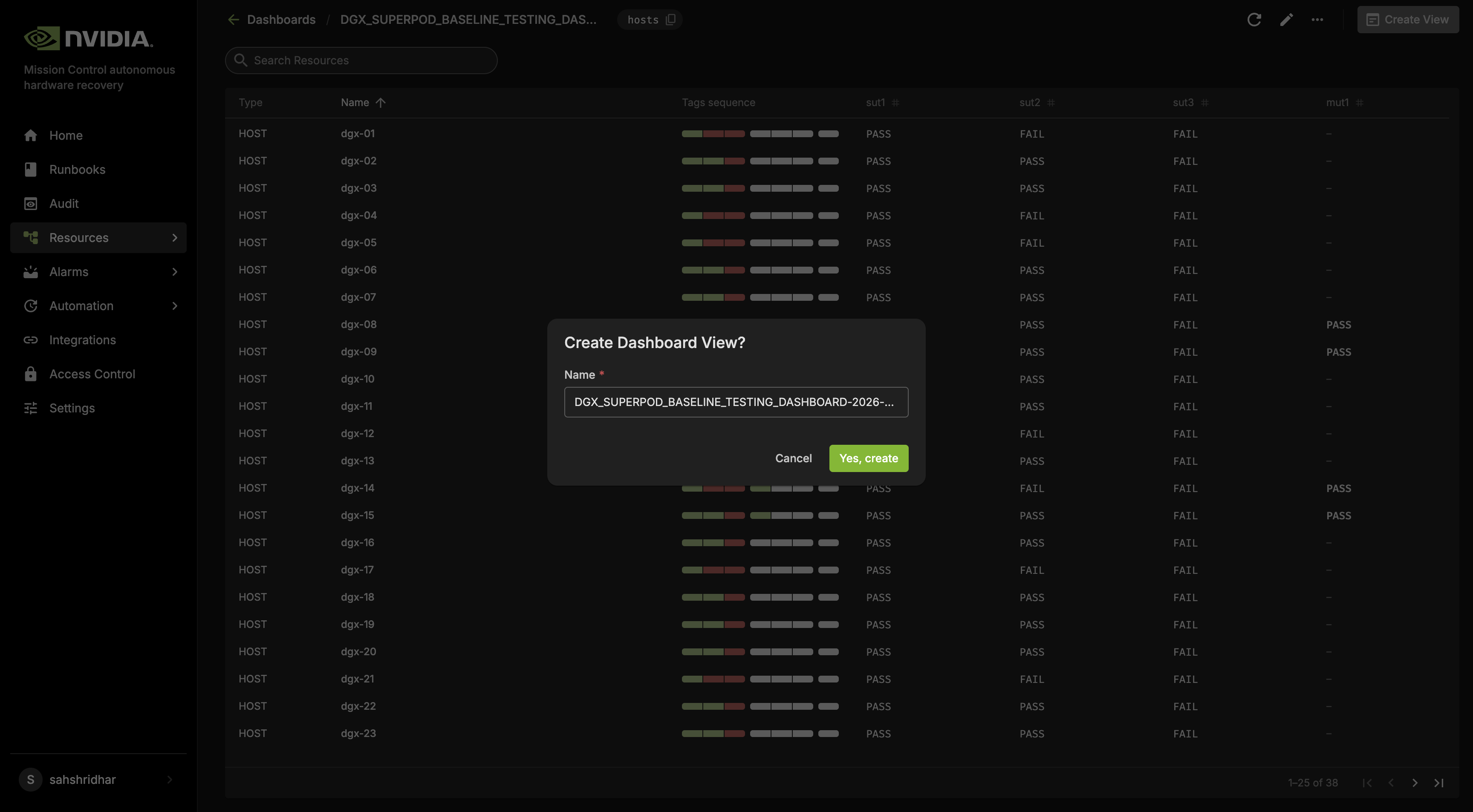
Task: Edit the dashboard view Name field
Action: 736,402
